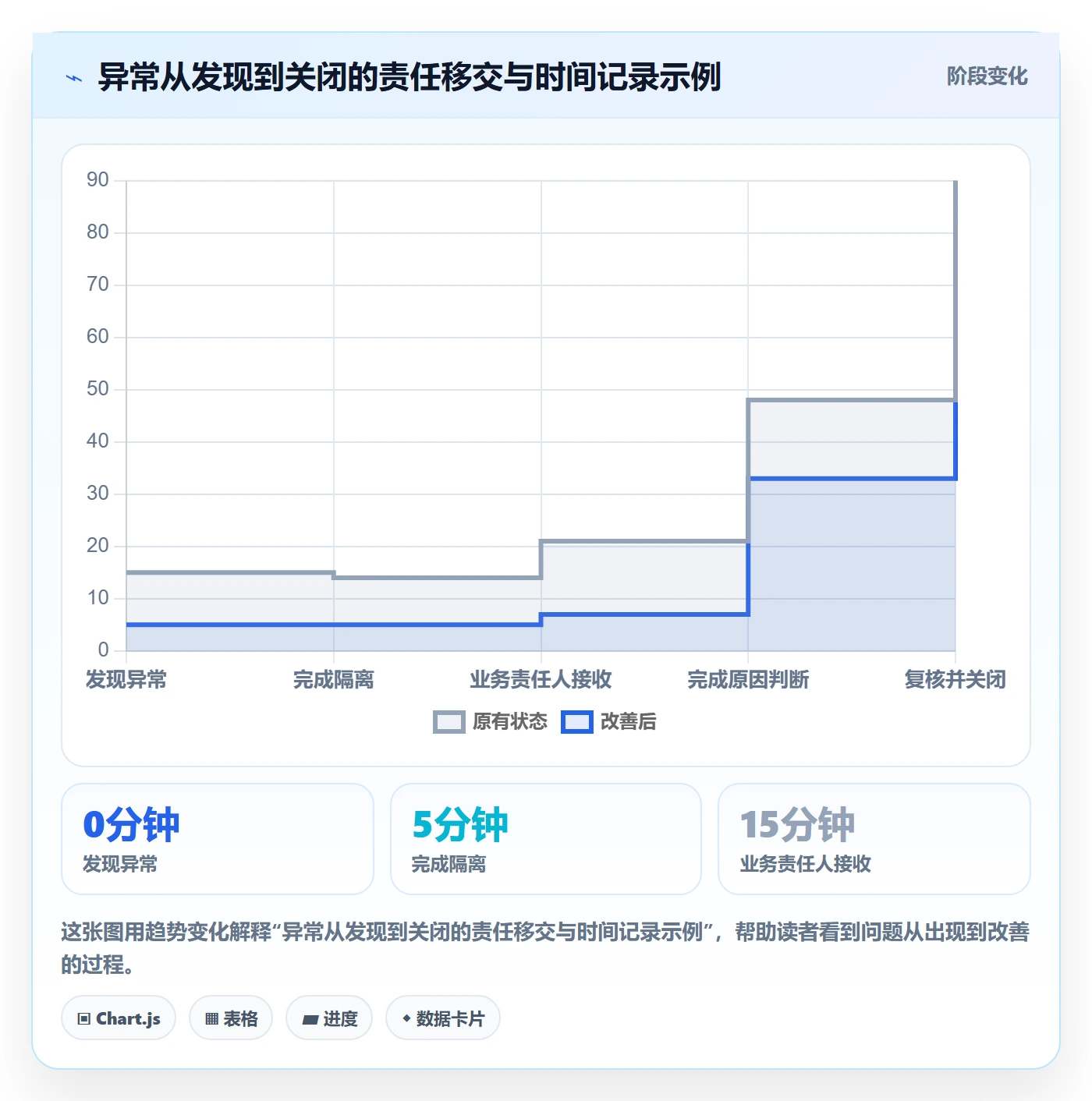The image size is (1092, 1101).
Task: Click the 阶段变化 label in header
Action: (987, 76)
